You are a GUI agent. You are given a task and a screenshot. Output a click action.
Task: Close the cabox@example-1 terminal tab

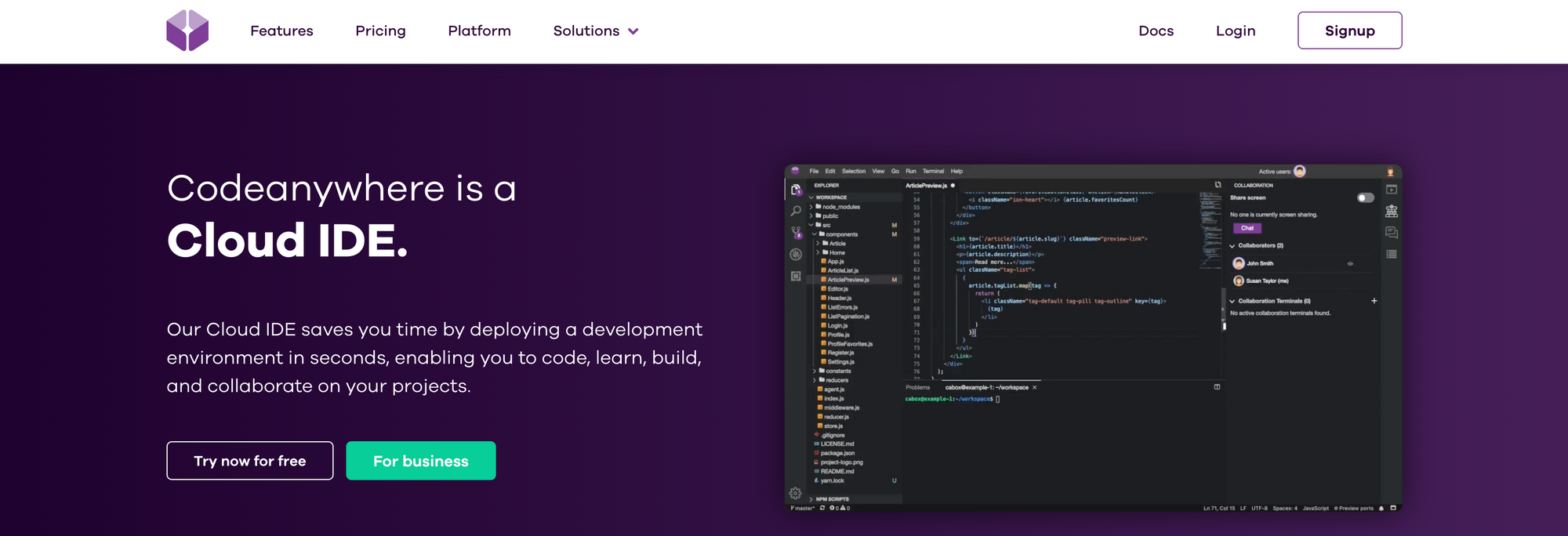click(1034, 387)
